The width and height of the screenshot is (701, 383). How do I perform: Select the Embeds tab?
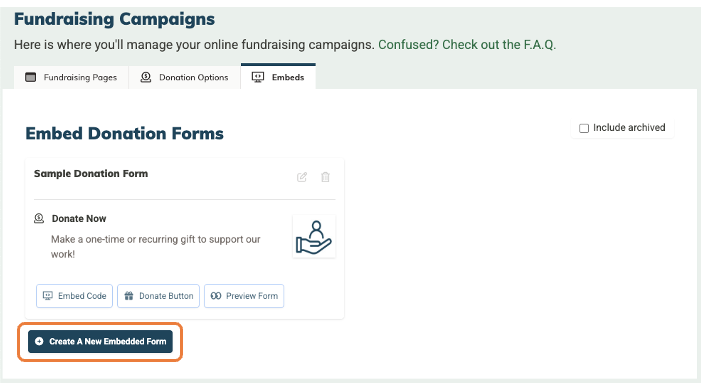tap(278, 77)
